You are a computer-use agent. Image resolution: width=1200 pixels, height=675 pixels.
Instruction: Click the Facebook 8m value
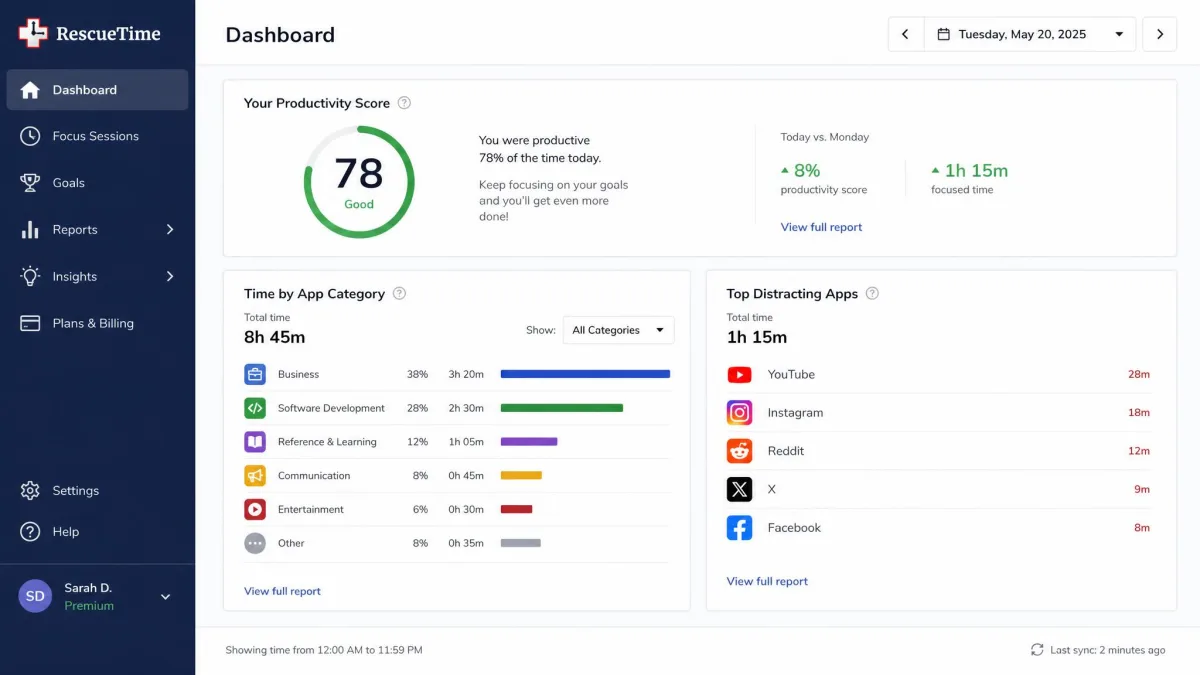(1142, 528)
